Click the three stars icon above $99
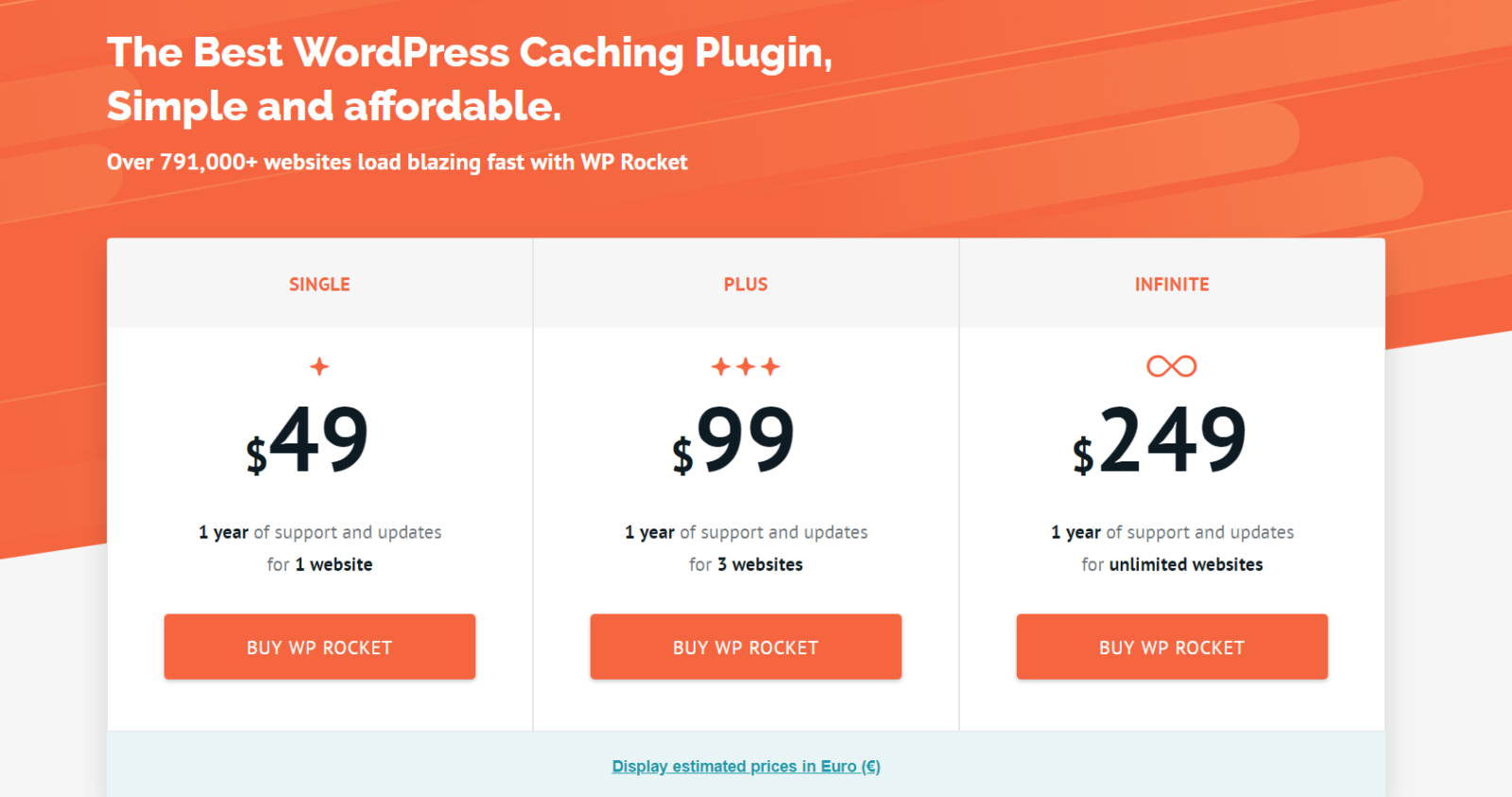This screenshot has height=797, width=1512. click(746, 366)
